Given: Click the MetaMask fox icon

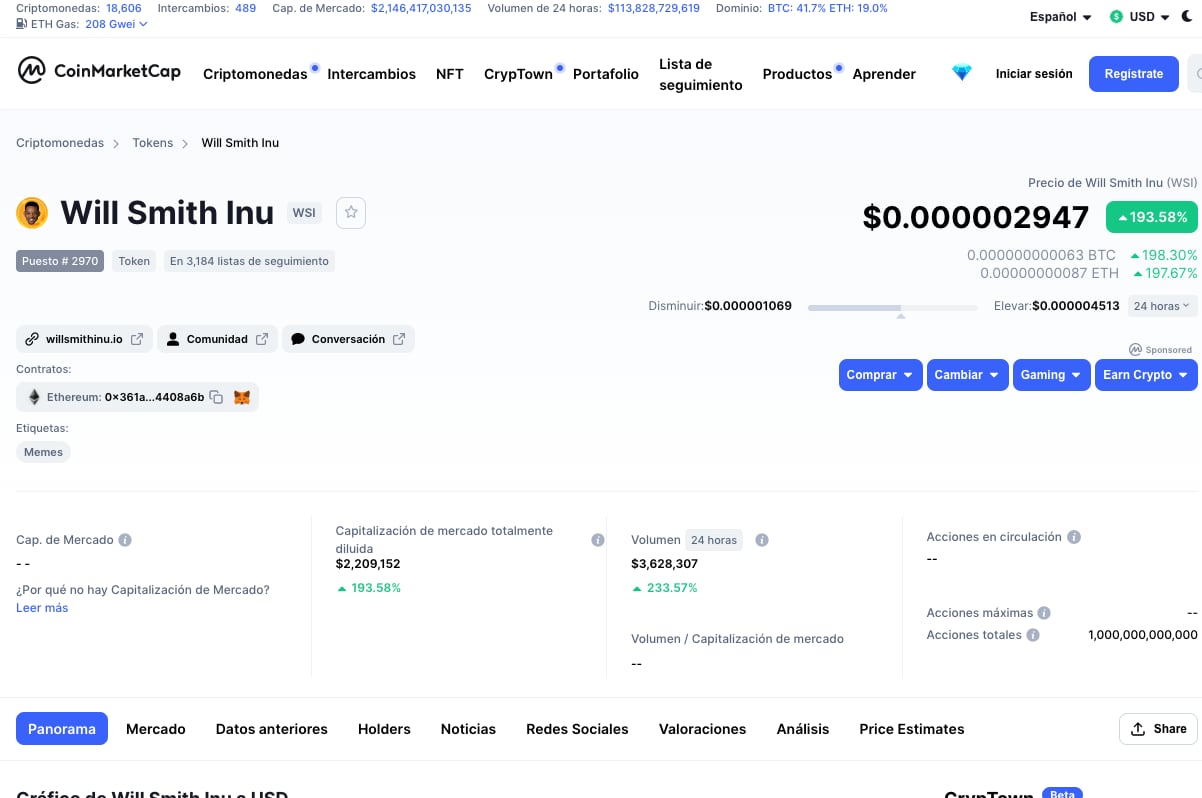Looking at the screenshot, I should (241, 397).
